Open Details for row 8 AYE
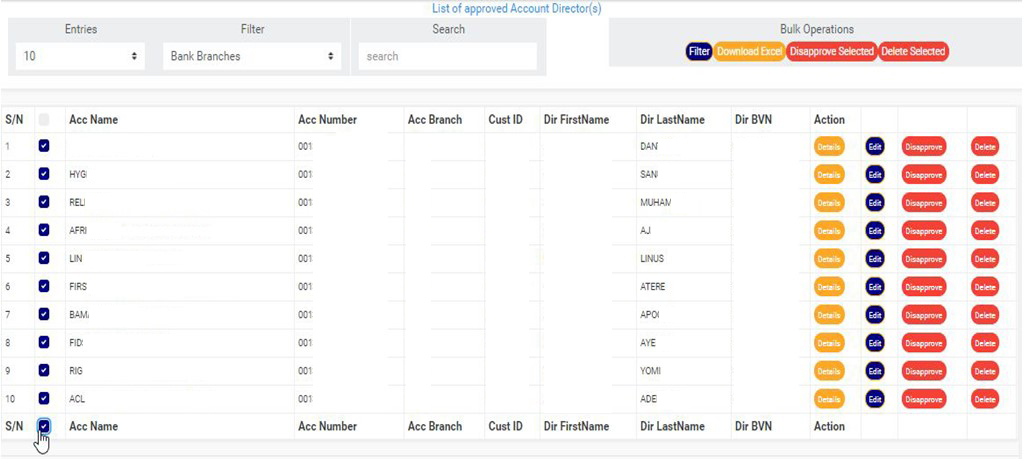This screenshot has height=459, width=1026. pos(828,343)
